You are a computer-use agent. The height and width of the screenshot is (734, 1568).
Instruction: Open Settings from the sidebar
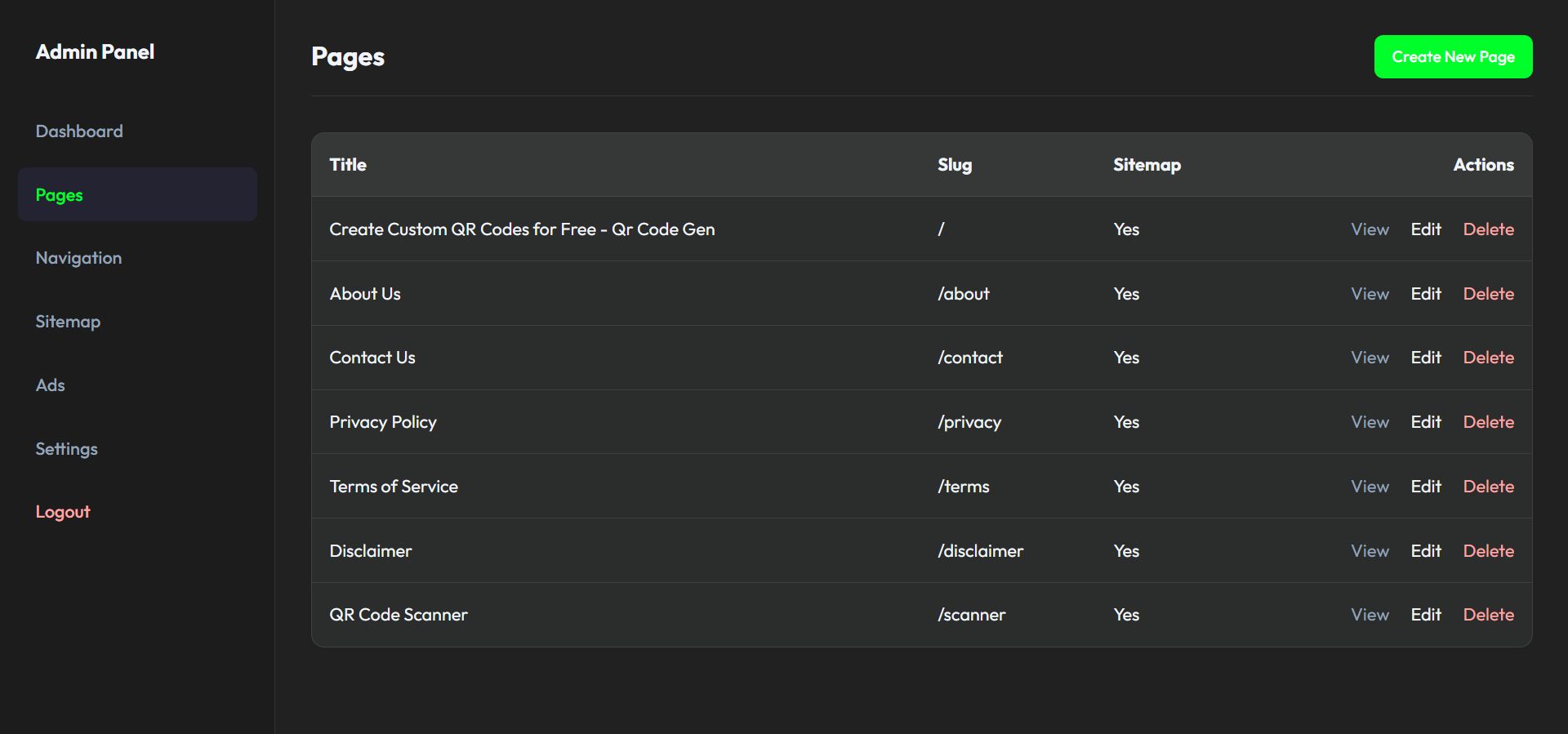pos(66,449)
